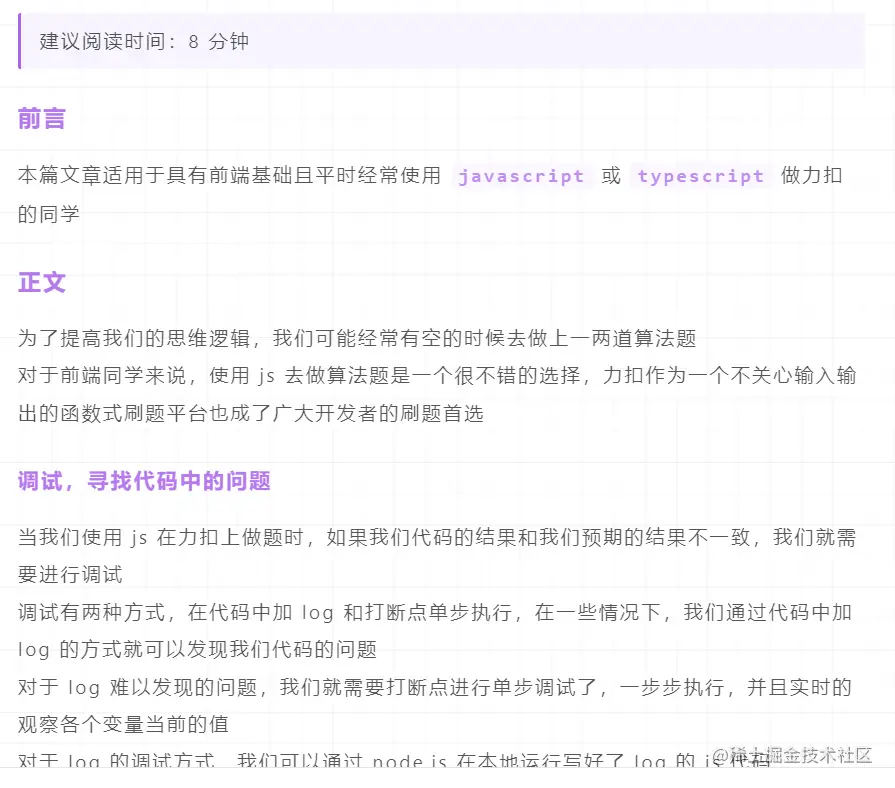Select the javascript inline code tag
Viewport: 895px width, 788px height.
pos(521,176)
